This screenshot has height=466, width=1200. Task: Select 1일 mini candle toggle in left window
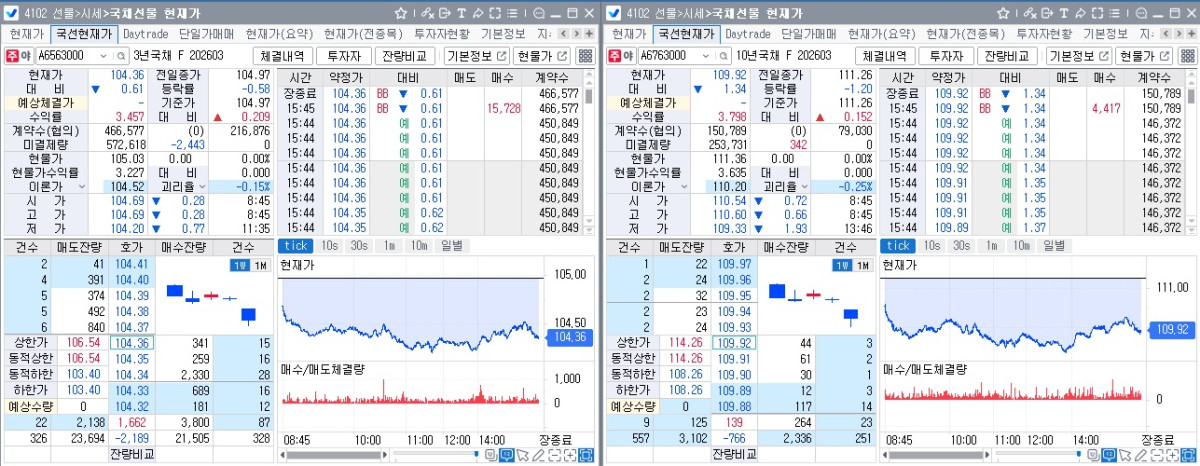(239, 265)
